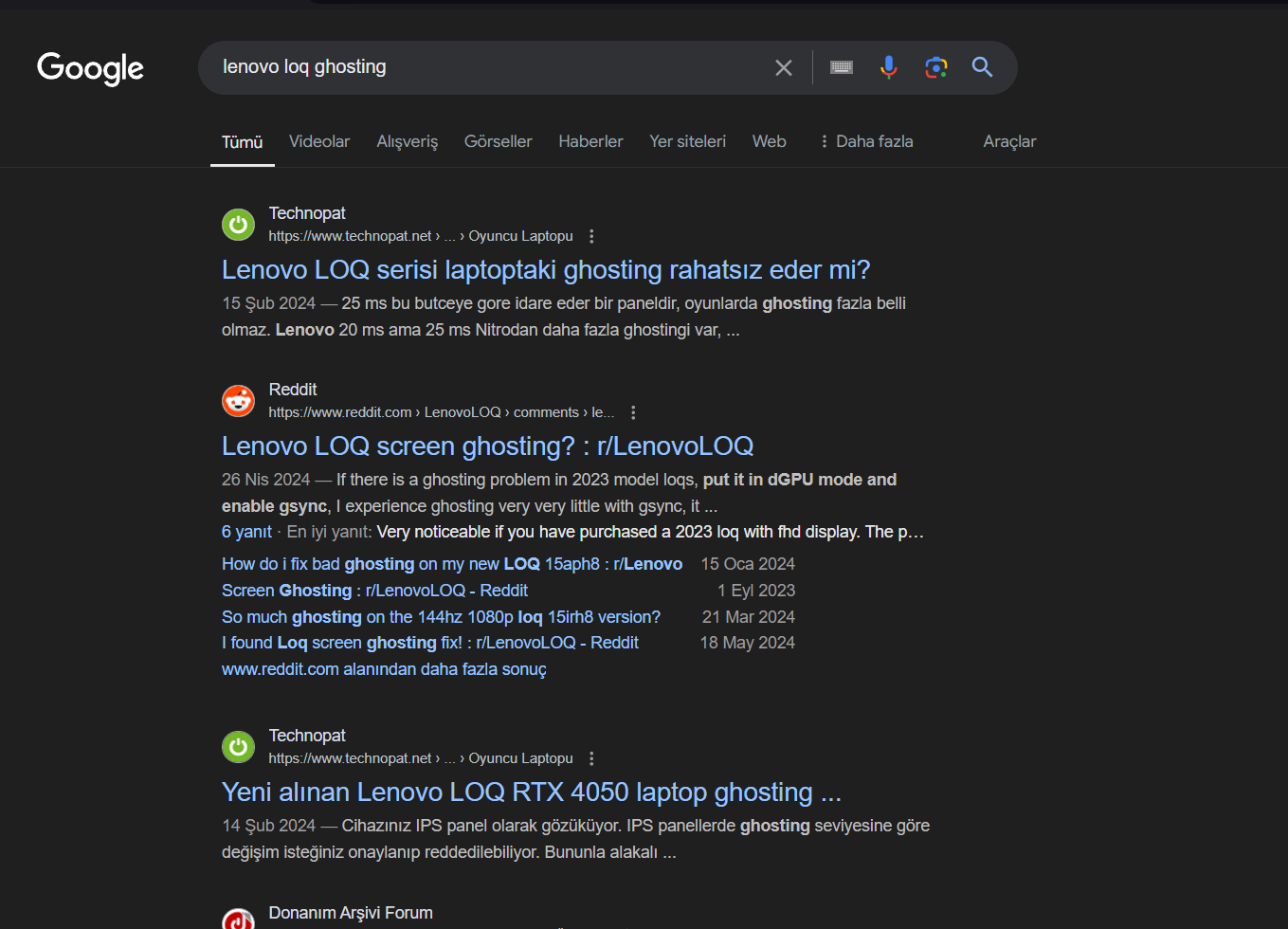This screenshot has height=929, width=1288.
Task: Click the snippet starting '26 Nis 2024'
Action: tap(559, 493)
